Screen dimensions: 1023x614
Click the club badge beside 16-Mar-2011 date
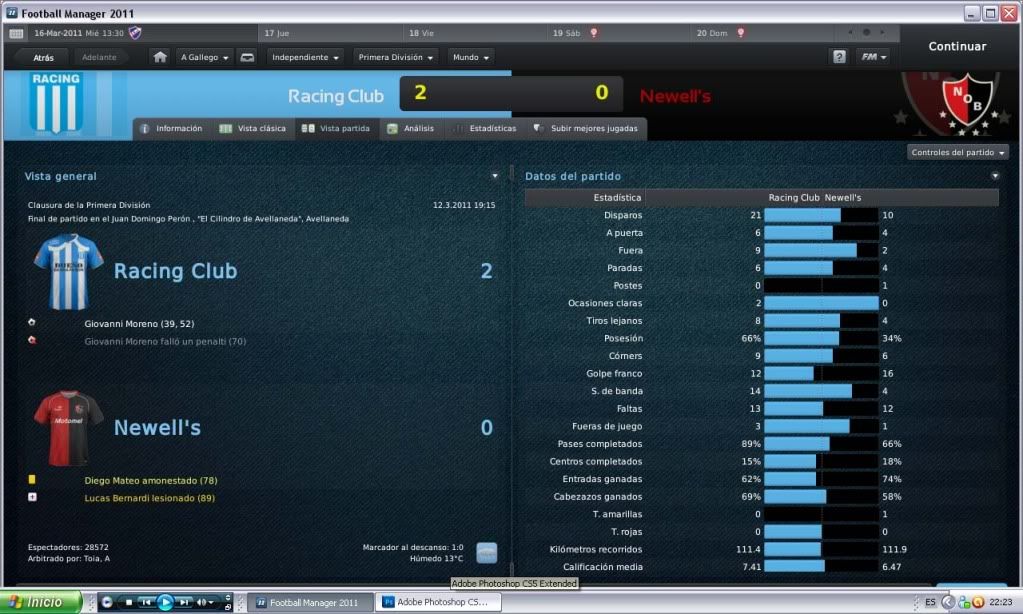[135, 33]
